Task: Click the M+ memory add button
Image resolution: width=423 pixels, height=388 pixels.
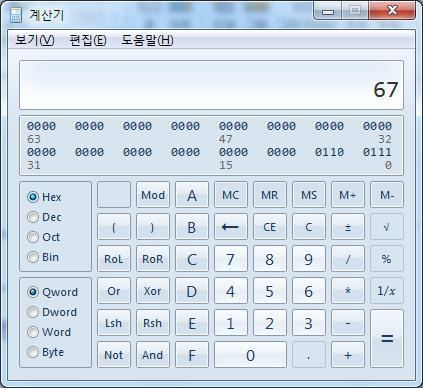Action: point(348,195)
